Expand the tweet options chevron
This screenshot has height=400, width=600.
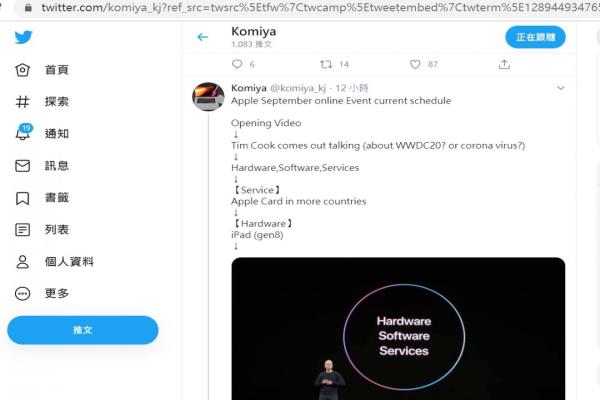561,88
